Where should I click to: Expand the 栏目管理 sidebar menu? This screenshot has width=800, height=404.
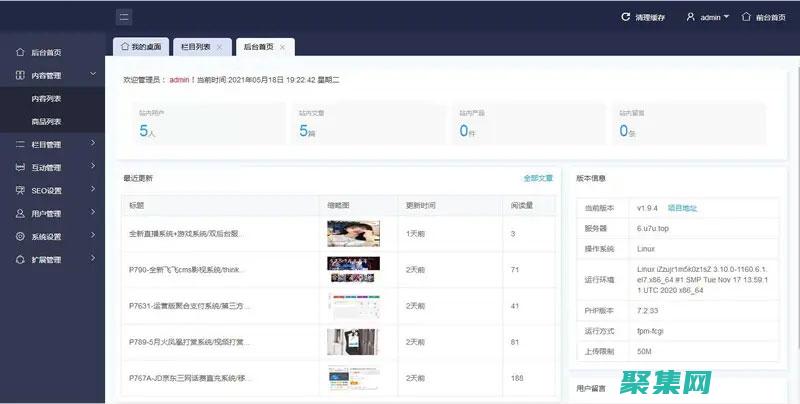[x=93, y=144]
